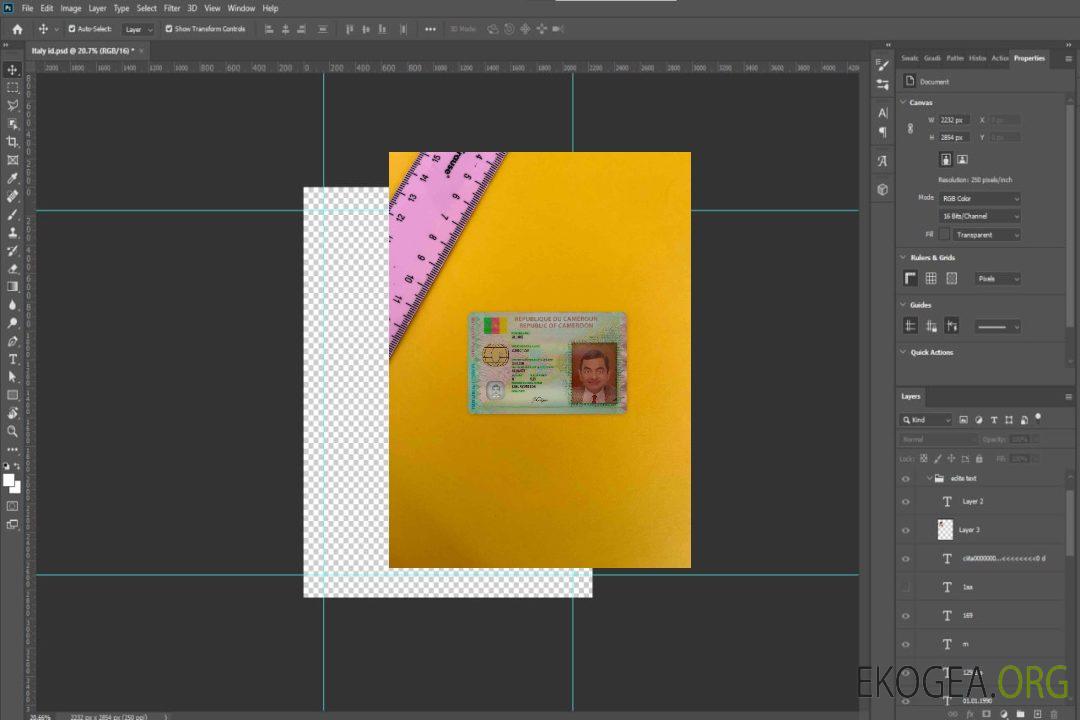Select the Path Selection tool
This screenshot has height=720, width=1080.
pos(12,377)
